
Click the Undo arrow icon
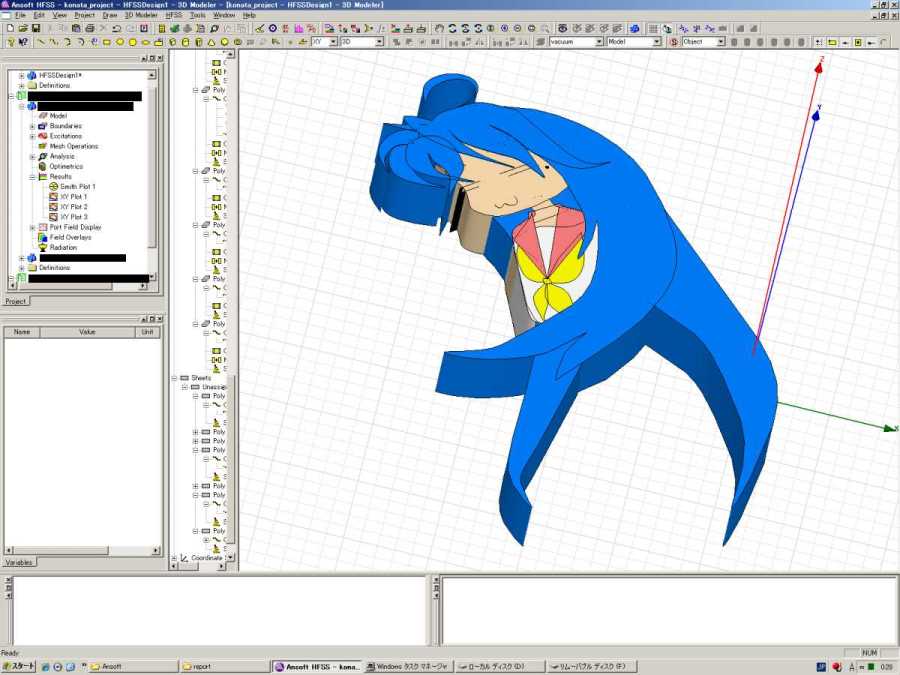point(117,28)
